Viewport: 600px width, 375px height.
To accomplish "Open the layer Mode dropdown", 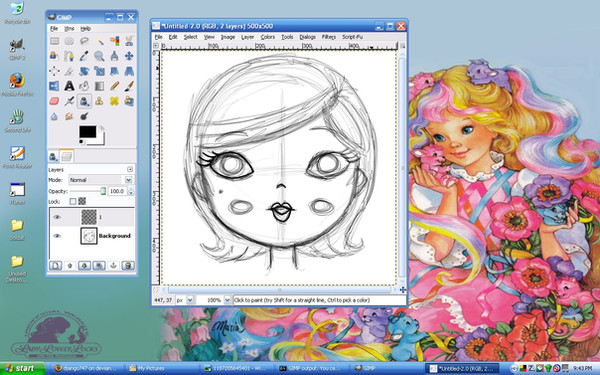I will point(101,180).
